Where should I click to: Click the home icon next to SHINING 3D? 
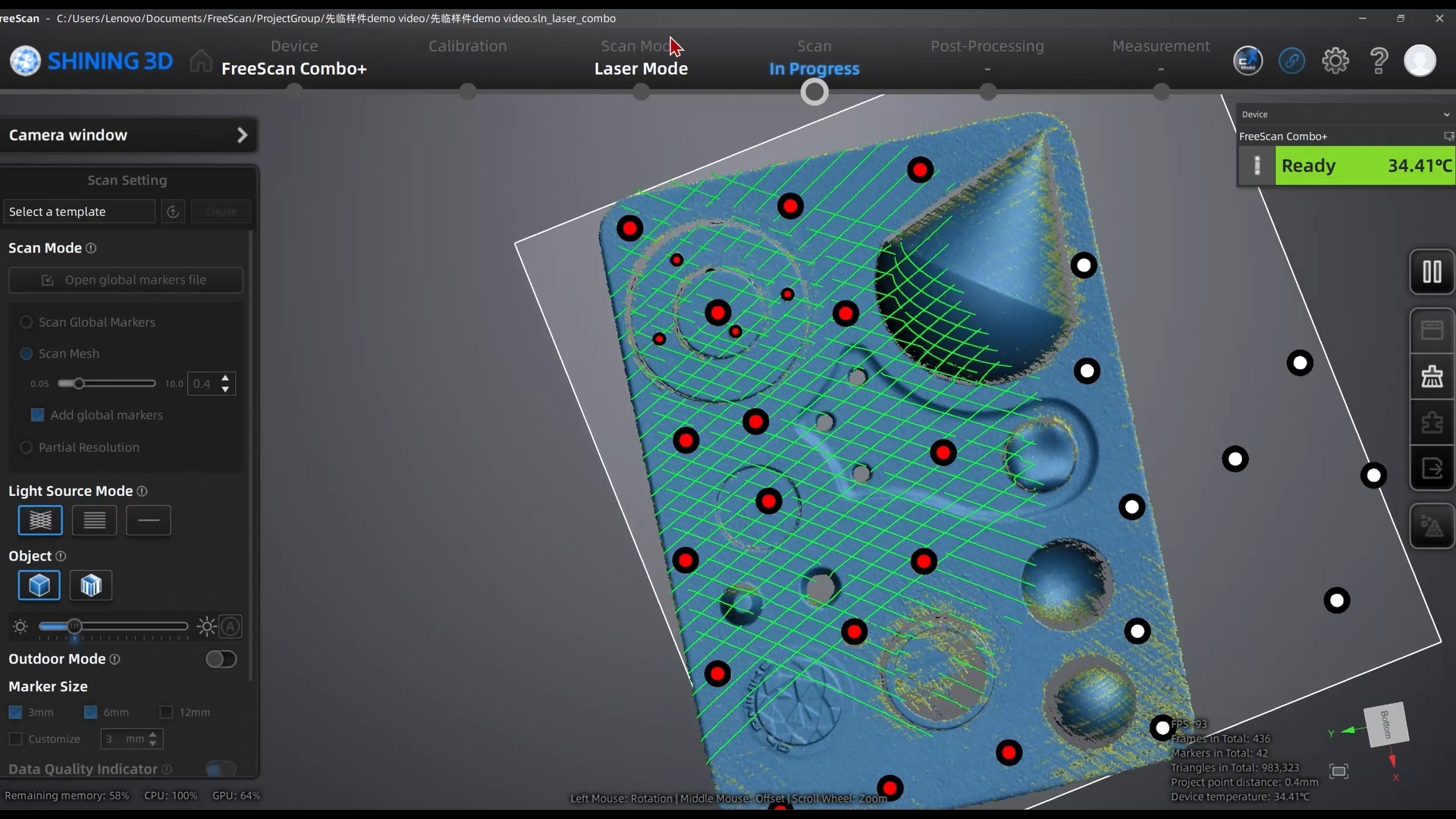201,61
